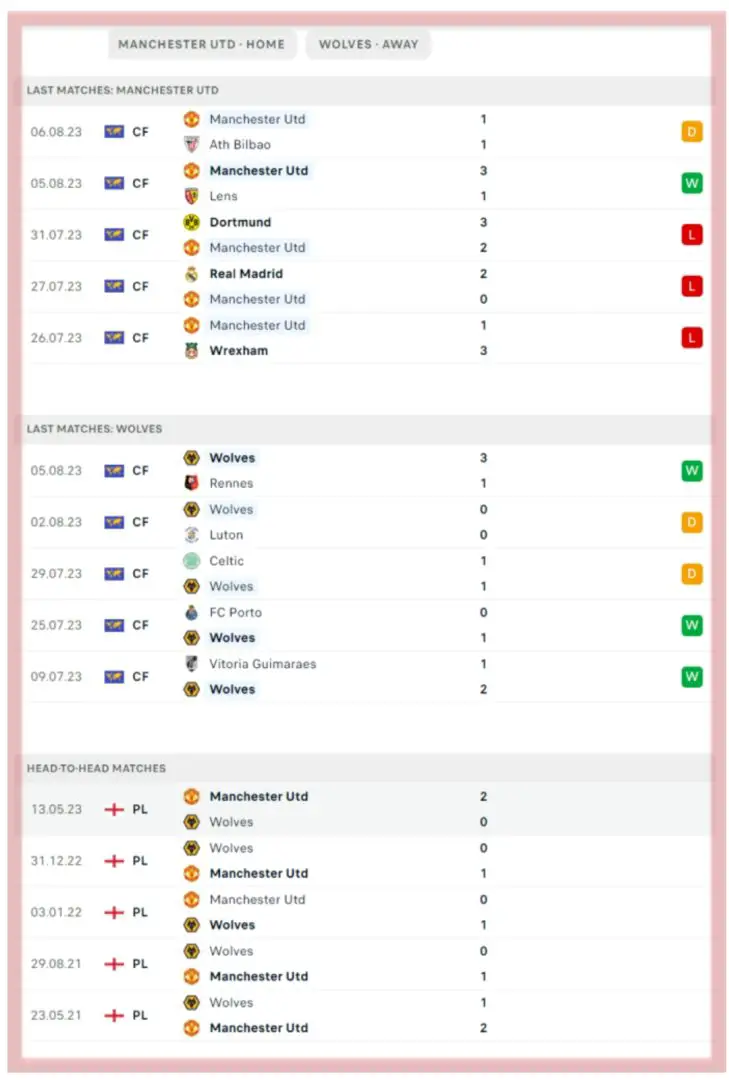This screenshot has height=1080, width=729.
Task: Click the Lens club crest icon
Action: [x=191, y=196]
